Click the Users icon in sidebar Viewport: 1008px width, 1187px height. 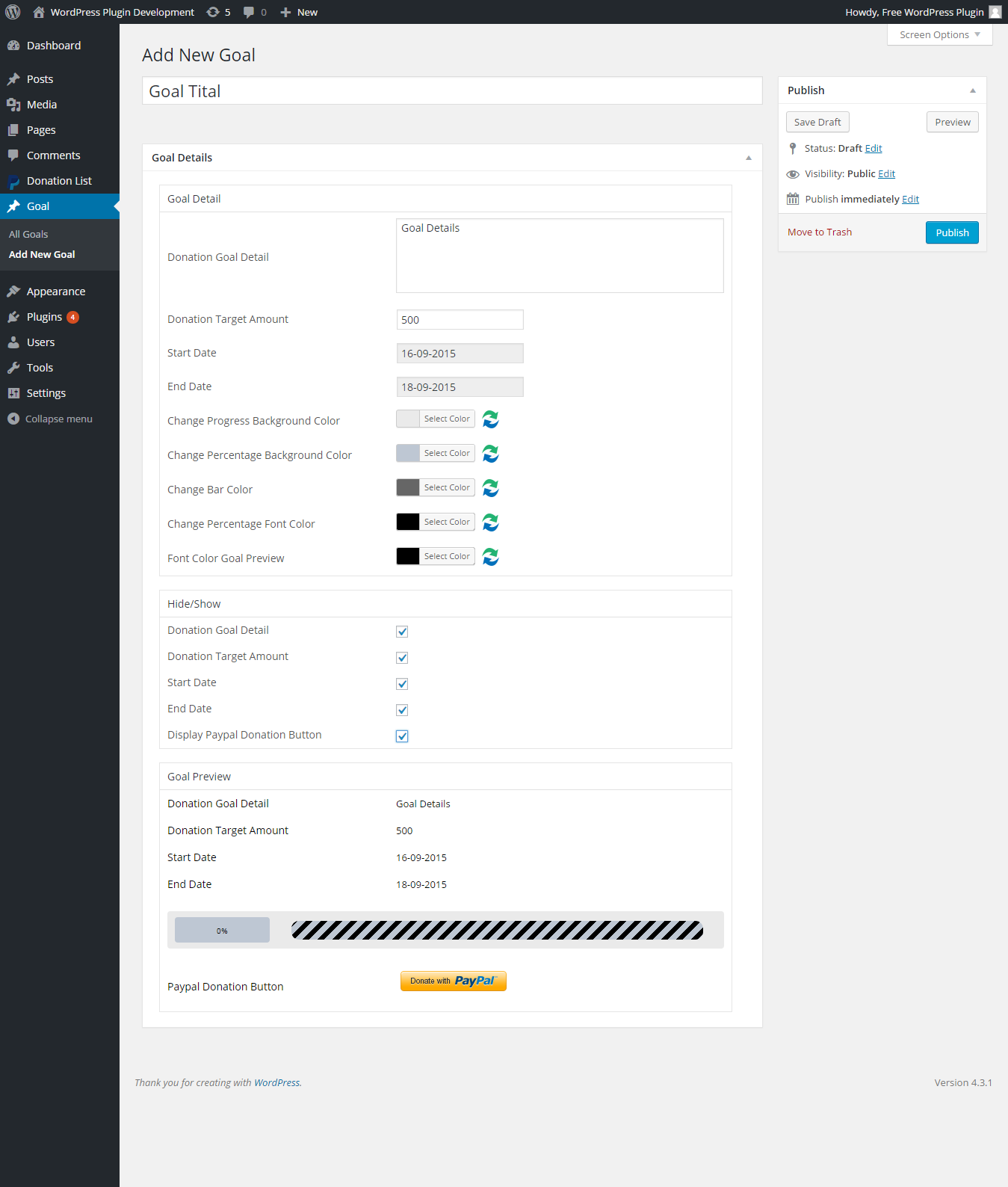[x=13, y=342]
